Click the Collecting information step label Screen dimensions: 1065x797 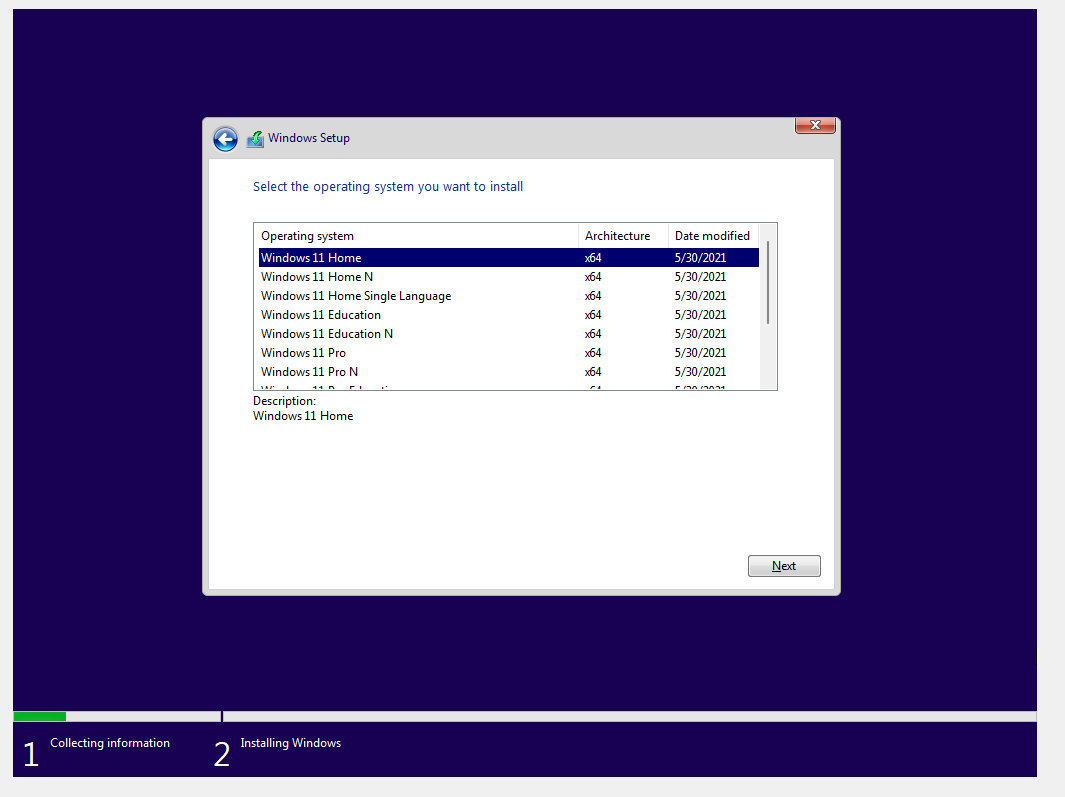[x=110, y=743]
